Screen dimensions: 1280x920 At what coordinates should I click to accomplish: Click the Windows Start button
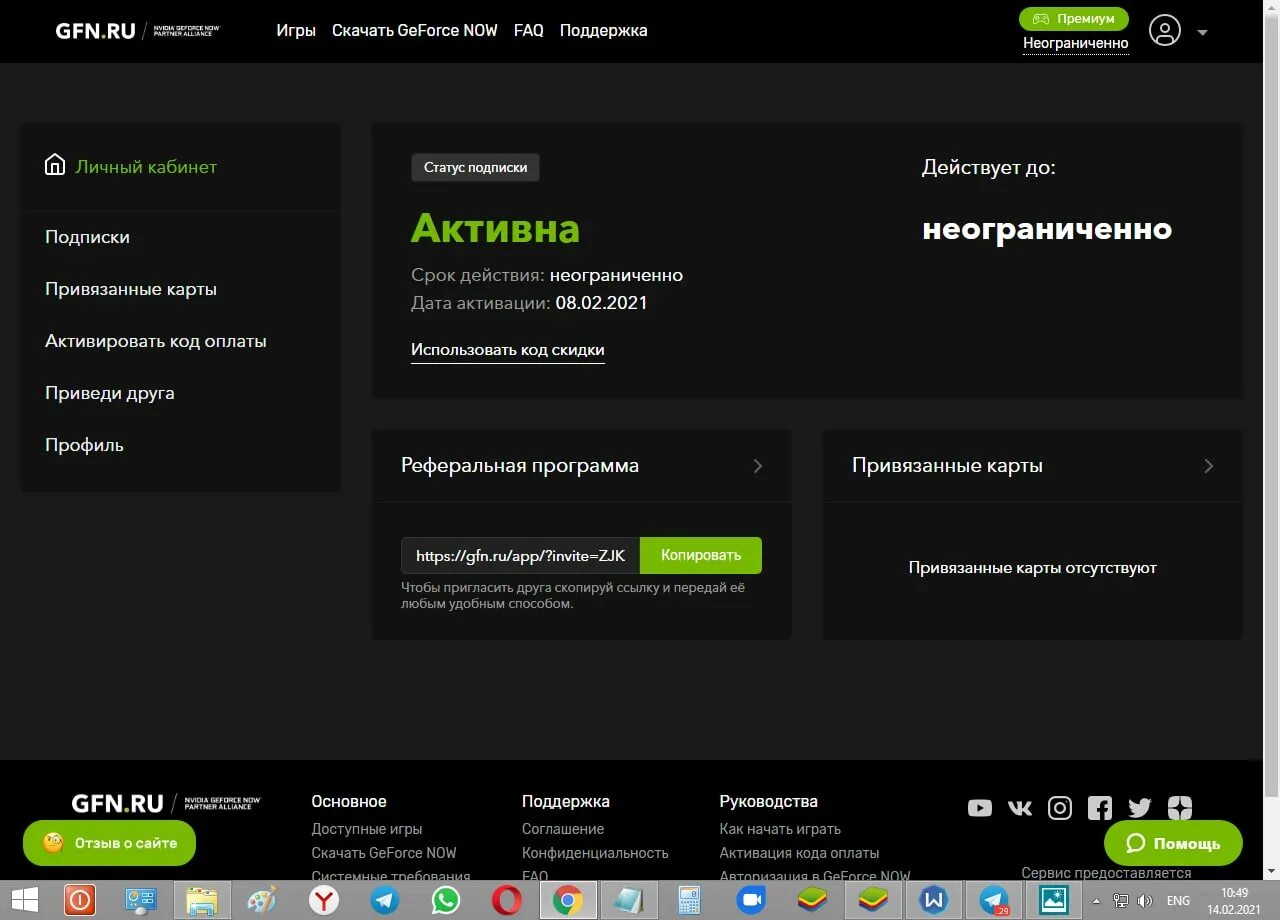click(x=24, y=900)
